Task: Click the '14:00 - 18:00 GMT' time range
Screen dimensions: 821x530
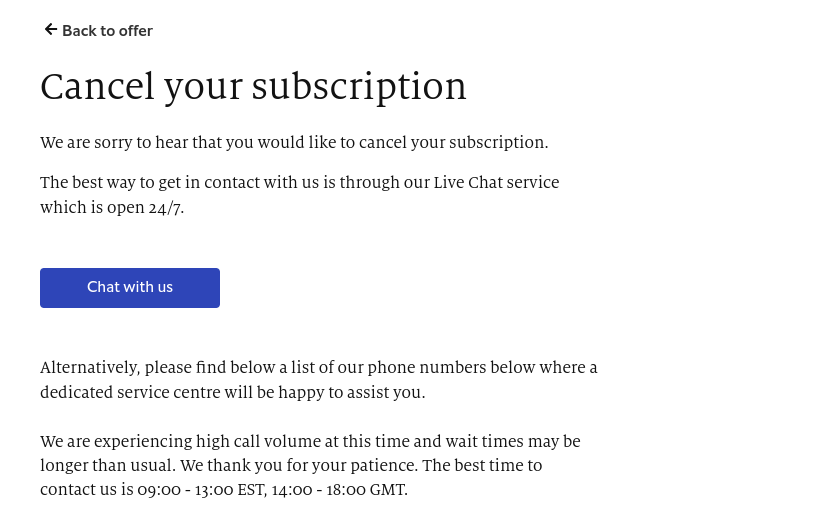Action: point(339,490)
